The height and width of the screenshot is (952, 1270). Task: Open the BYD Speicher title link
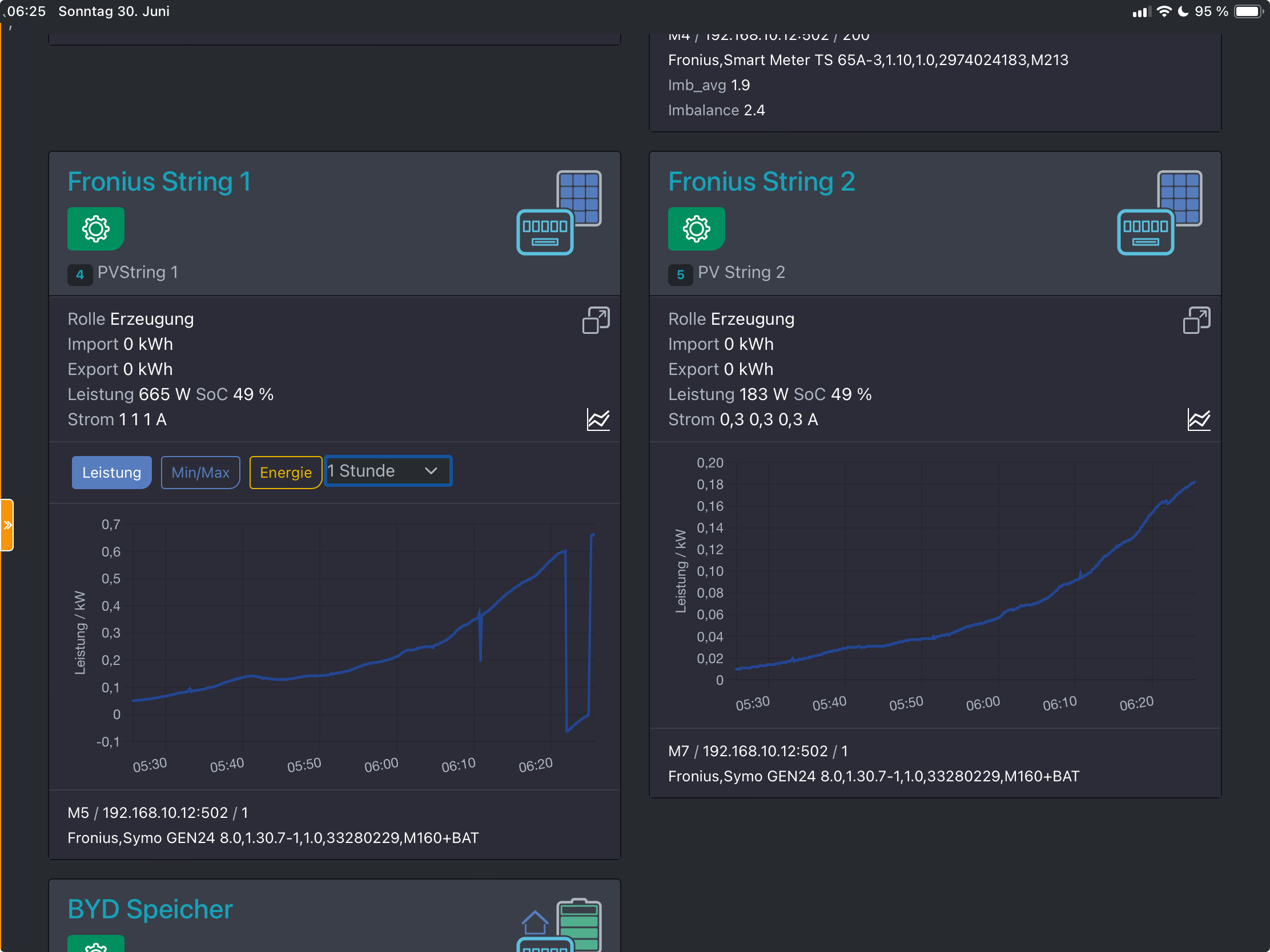tap(150, 909)
